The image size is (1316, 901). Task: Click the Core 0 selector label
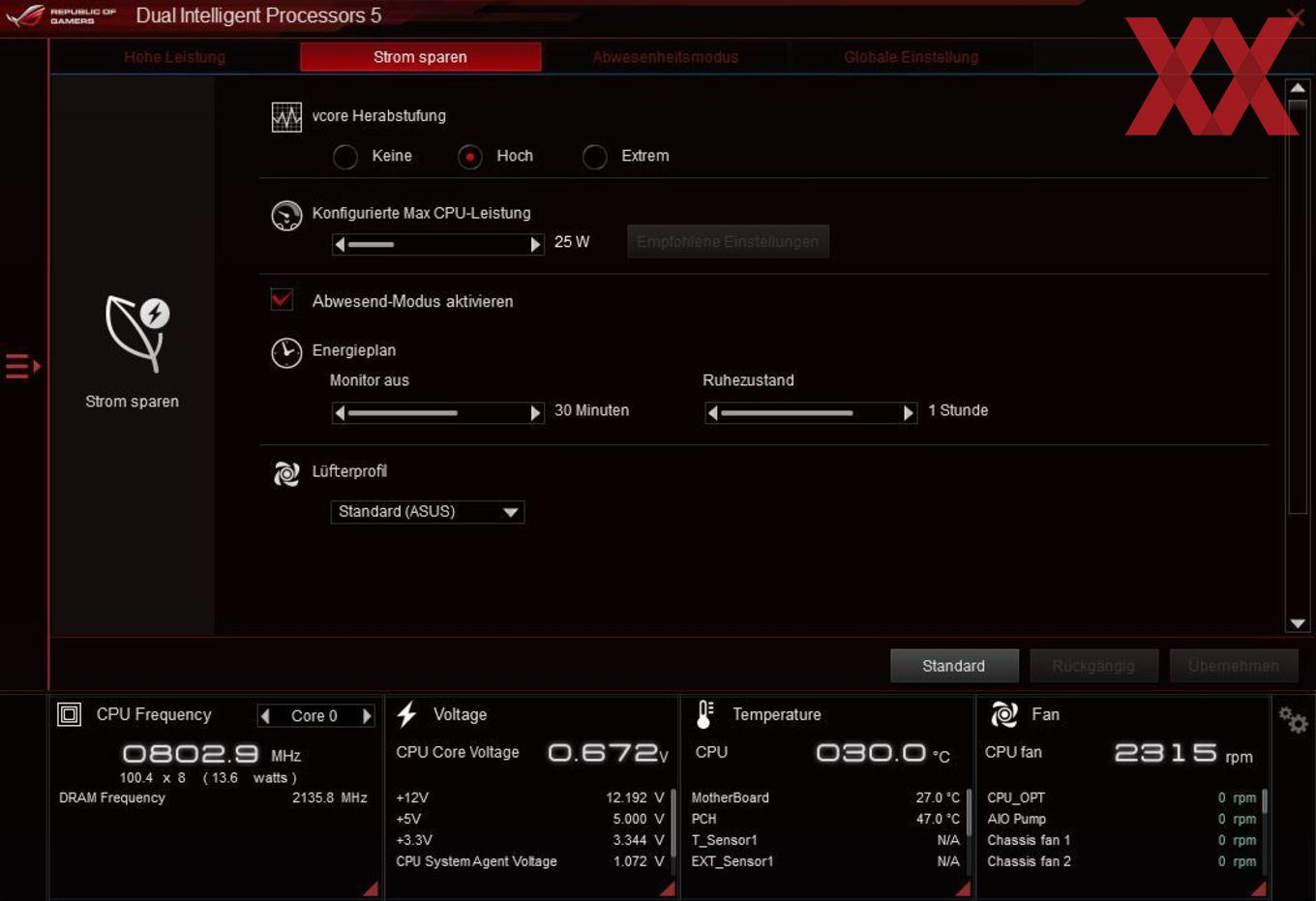click(314, 716)
